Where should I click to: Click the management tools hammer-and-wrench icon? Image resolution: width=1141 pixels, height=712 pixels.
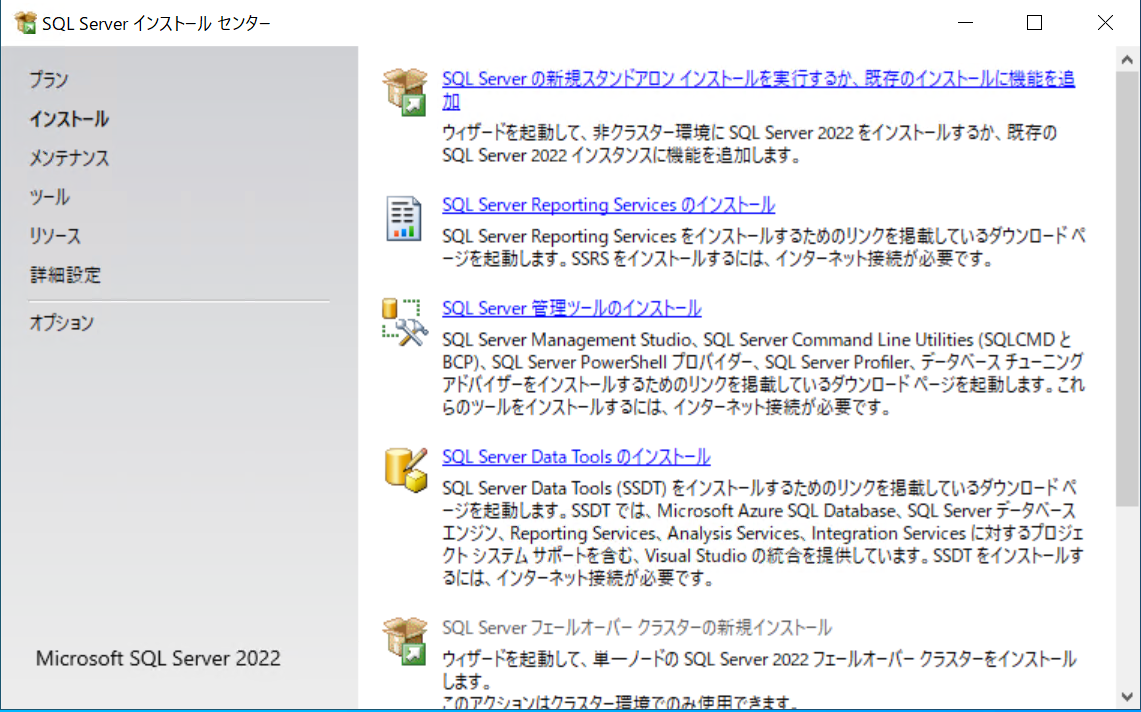click(x=405, y=322)
